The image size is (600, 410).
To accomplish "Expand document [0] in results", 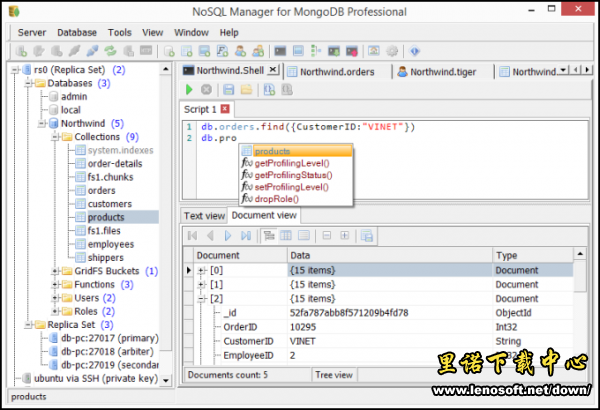I will (x=201, y=271).
